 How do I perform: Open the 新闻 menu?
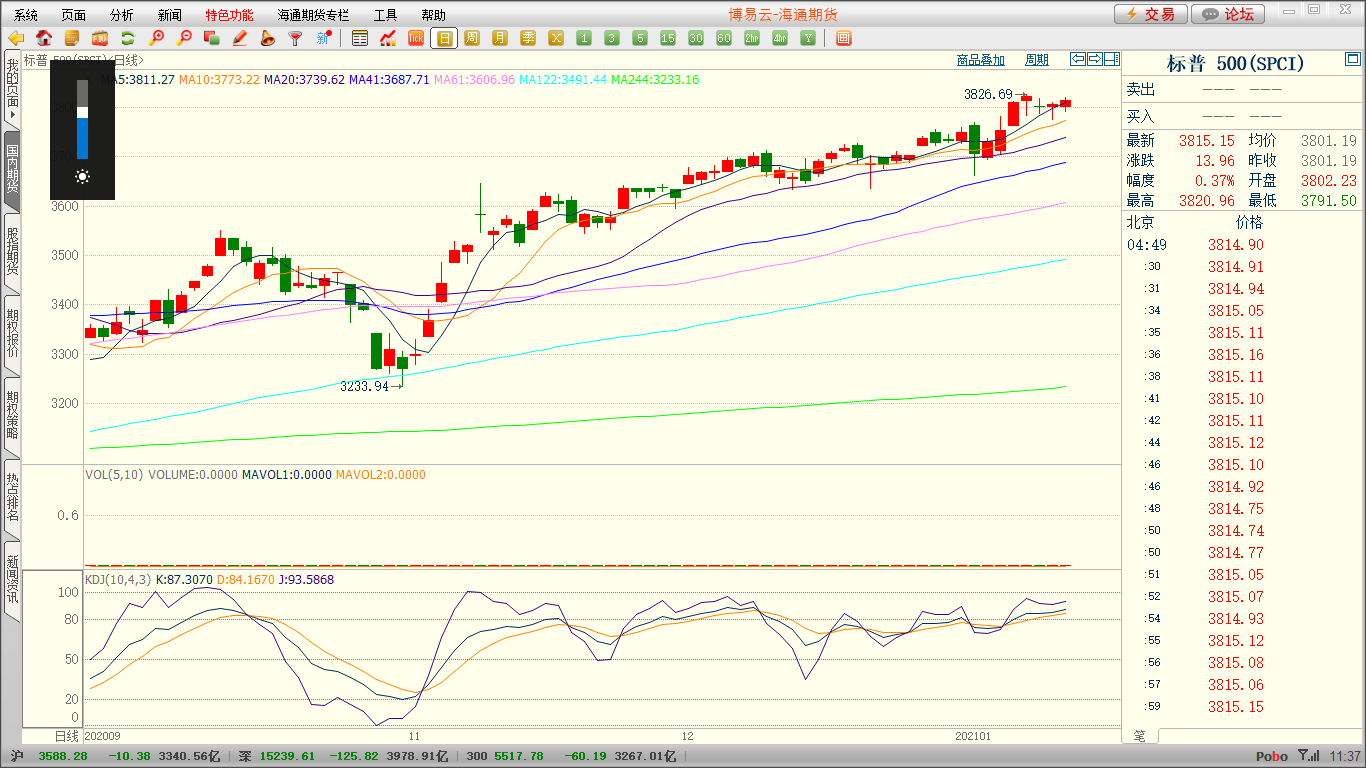pos(170,15)
